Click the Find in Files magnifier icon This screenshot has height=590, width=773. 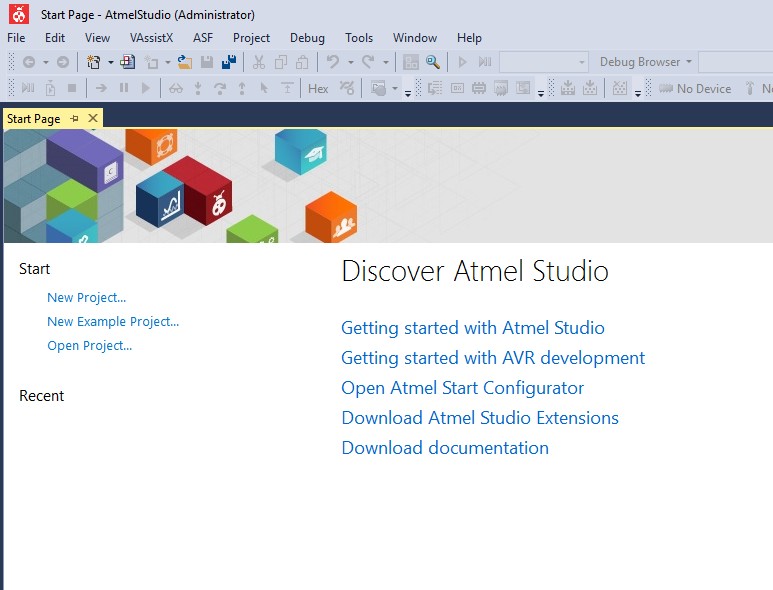pyautogui.click(x=432, y=62)
